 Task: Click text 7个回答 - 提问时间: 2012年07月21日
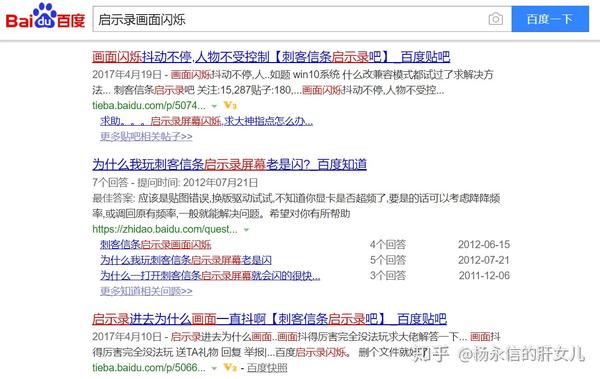pos(175,182)
